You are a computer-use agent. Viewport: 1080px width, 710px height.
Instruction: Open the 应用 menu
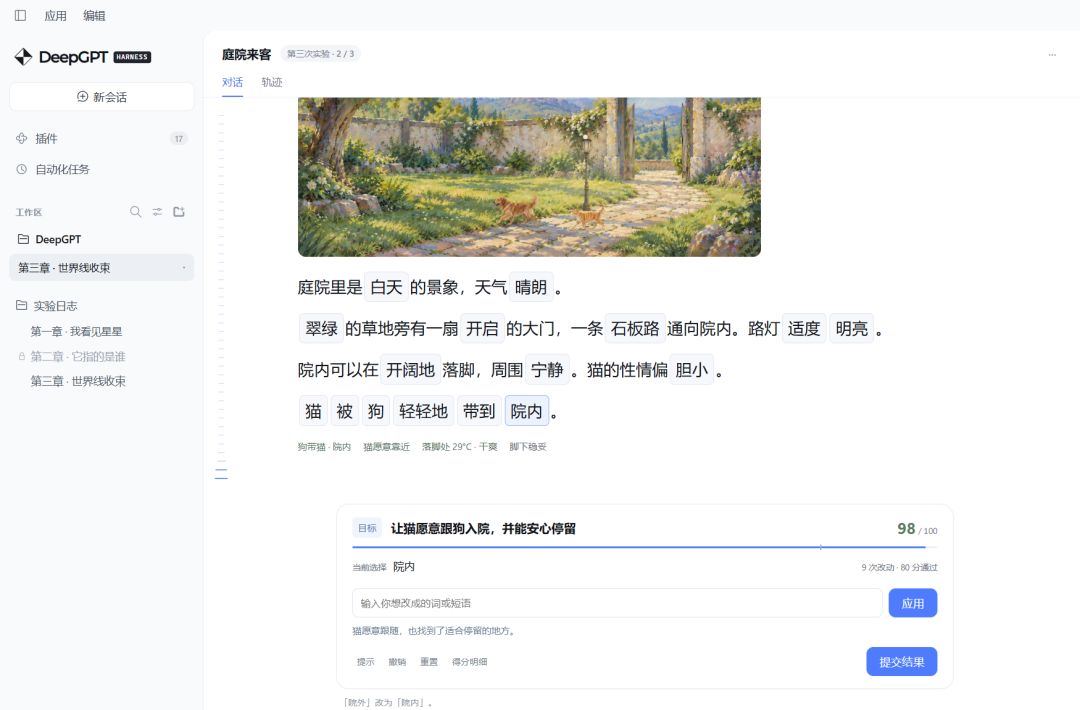click(x=56, y=15)
